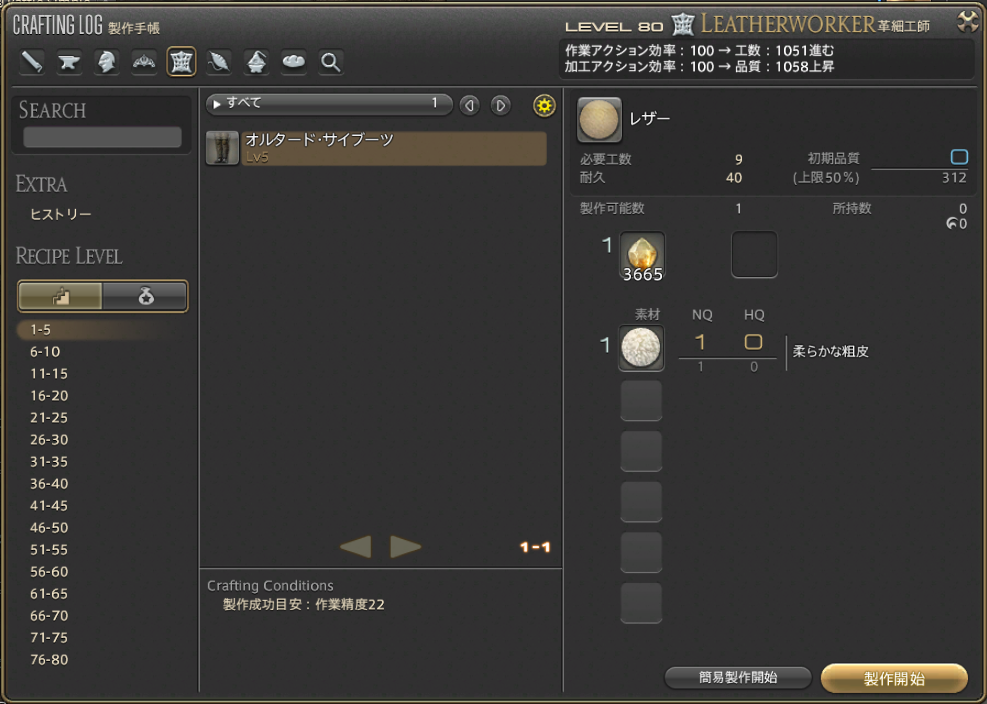Select the Blacksmith anvil class icon
The width and height of the screenshot is (987, 704).
point(69,62)
